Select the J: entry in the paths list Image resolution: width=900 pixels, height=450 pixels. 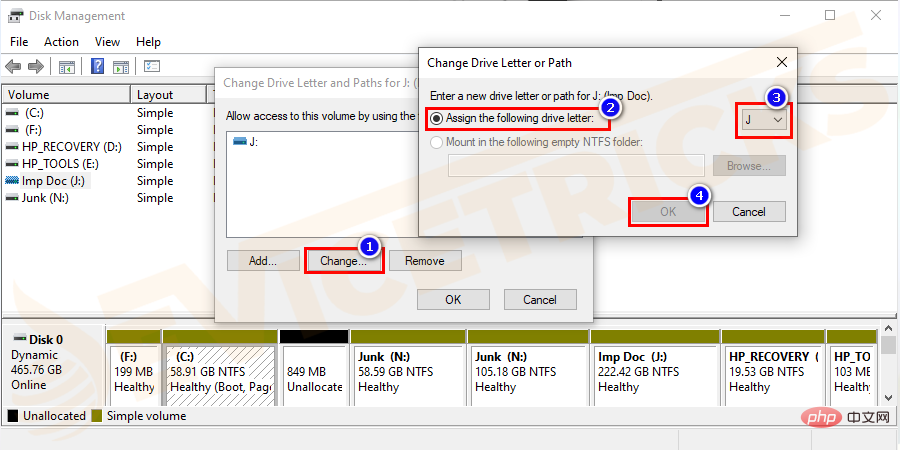point(246,142)
